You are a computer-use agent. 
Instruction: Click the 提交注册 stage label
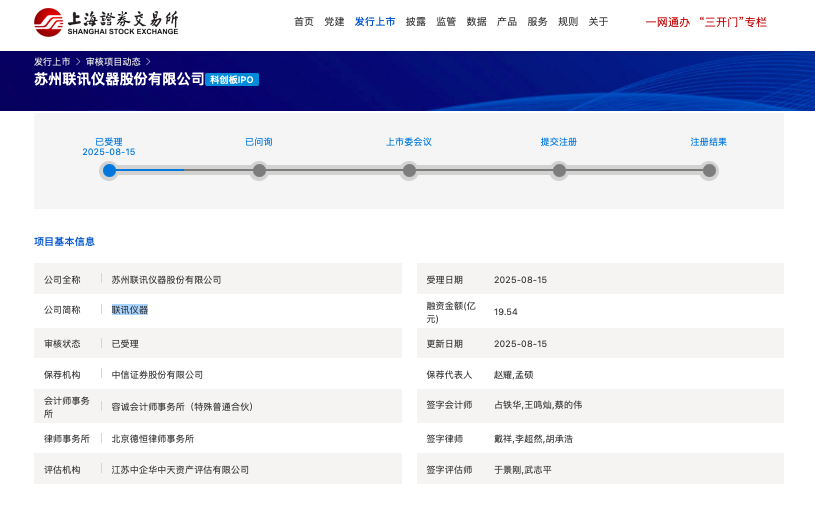[559, 142]
